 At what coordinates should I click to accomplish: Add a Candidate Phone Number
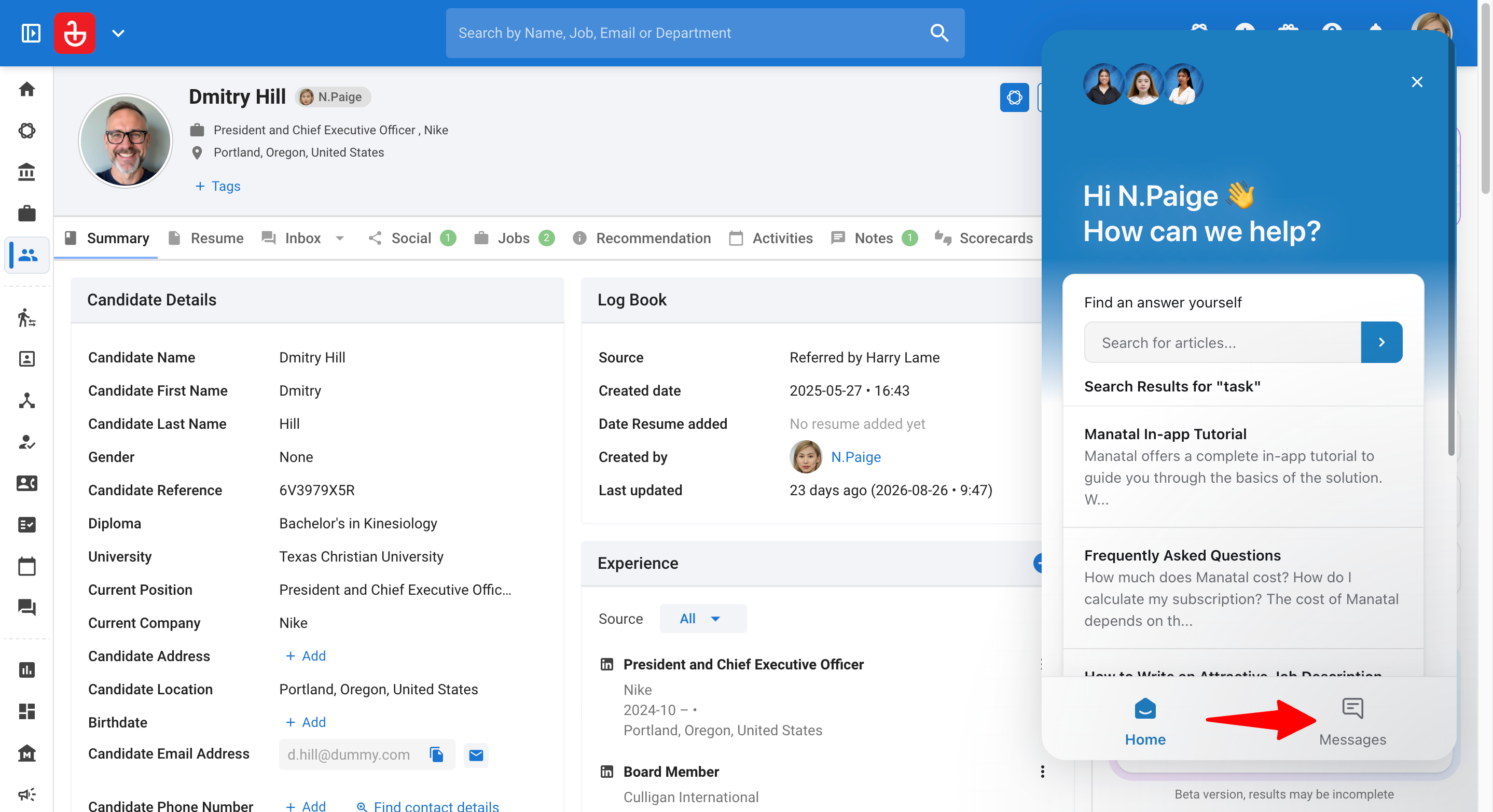click(x=306, y=806)
